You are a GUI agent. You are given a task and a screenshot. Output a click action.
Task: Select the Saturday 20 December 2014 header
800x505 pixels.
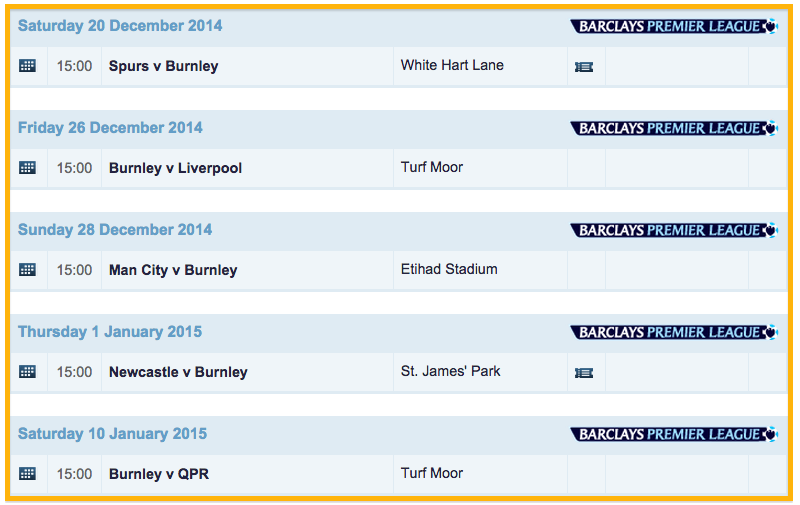coord(120,26)
